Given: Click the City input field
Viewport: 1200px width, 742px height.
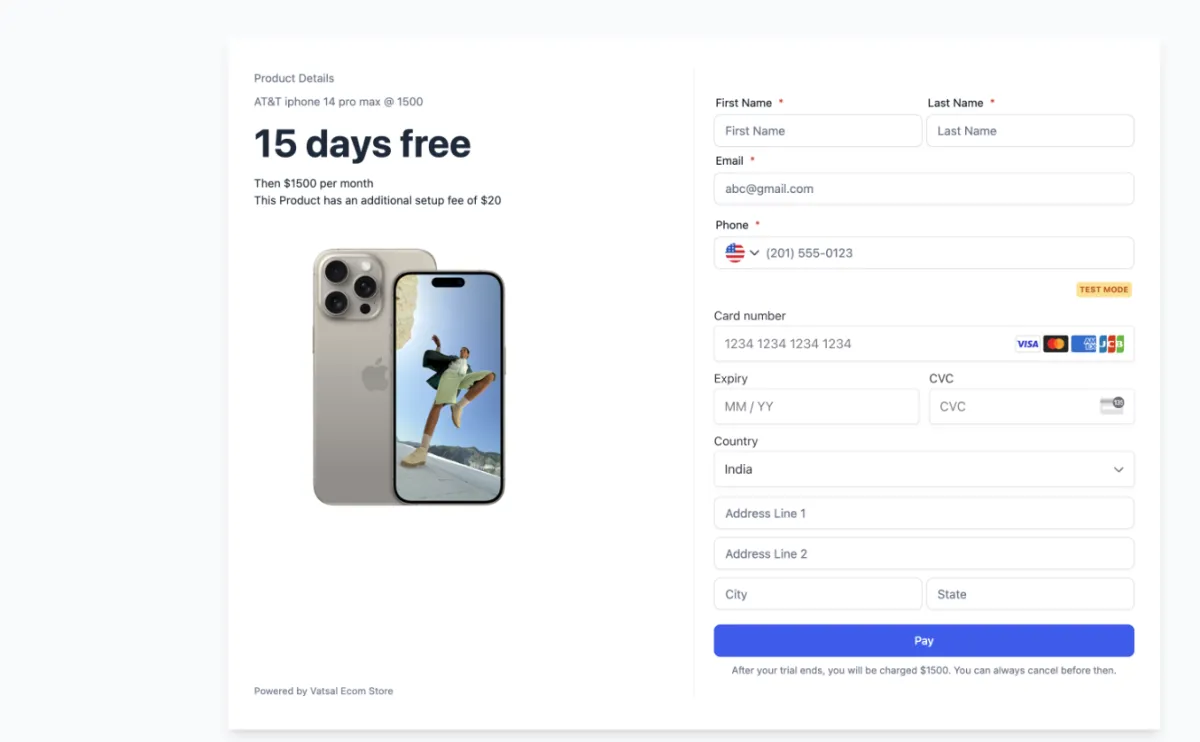Looking at the screenshot, I should pyautogui.click(x=818, y=594).
